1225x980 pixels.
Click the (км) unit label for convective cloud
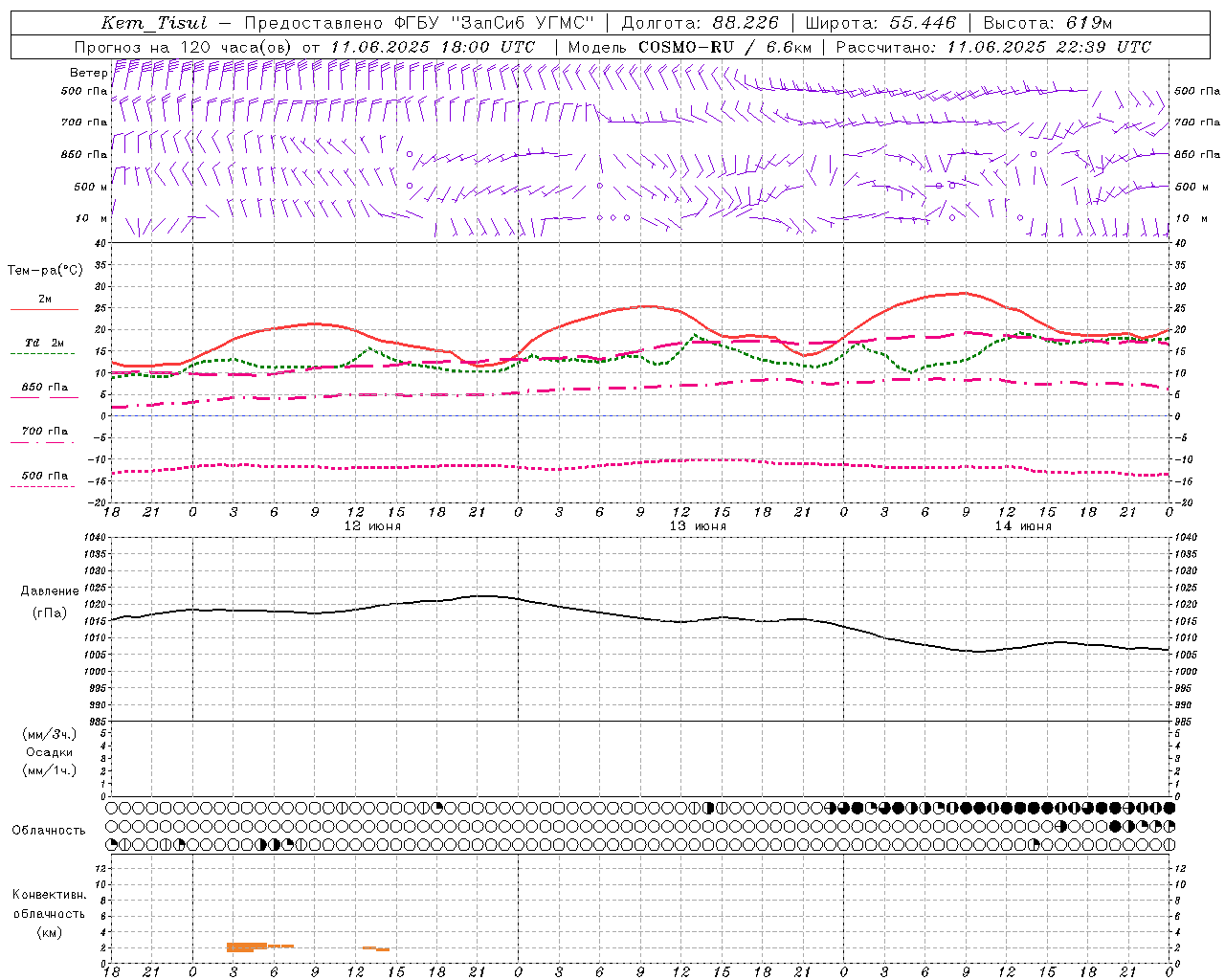(x=49, y=932)
